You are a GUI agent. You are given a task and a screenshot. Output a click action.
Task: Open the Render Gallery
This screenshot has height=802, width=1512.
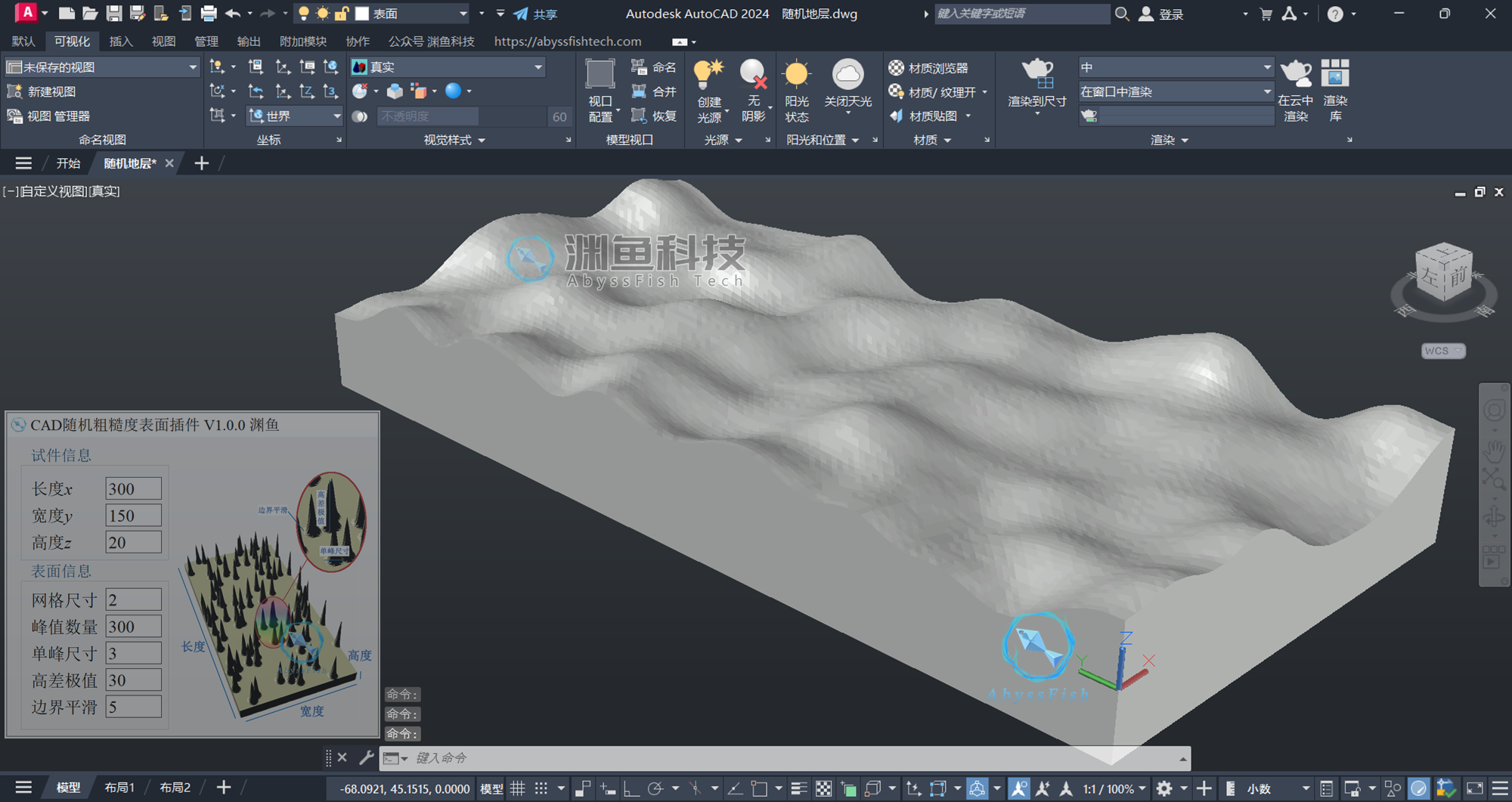(x=1335, y=91)
